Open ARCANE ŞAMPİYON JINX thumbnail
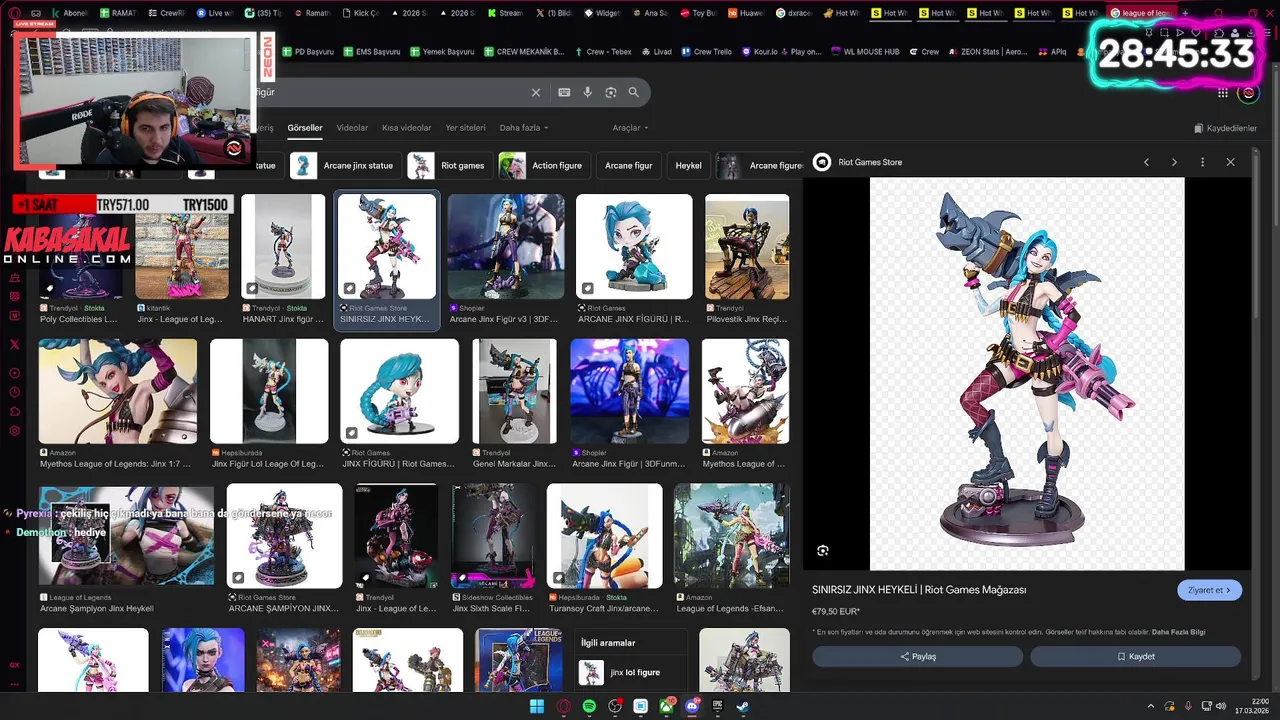Screen dimensions: 1280x720 (284, 536)
